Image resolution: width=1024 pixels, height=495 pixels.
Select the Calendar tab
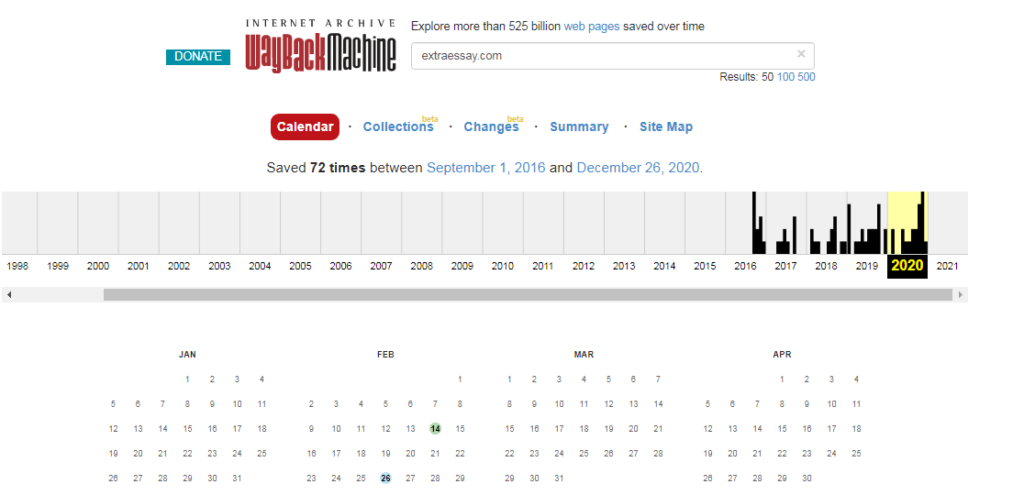point(305,127)
